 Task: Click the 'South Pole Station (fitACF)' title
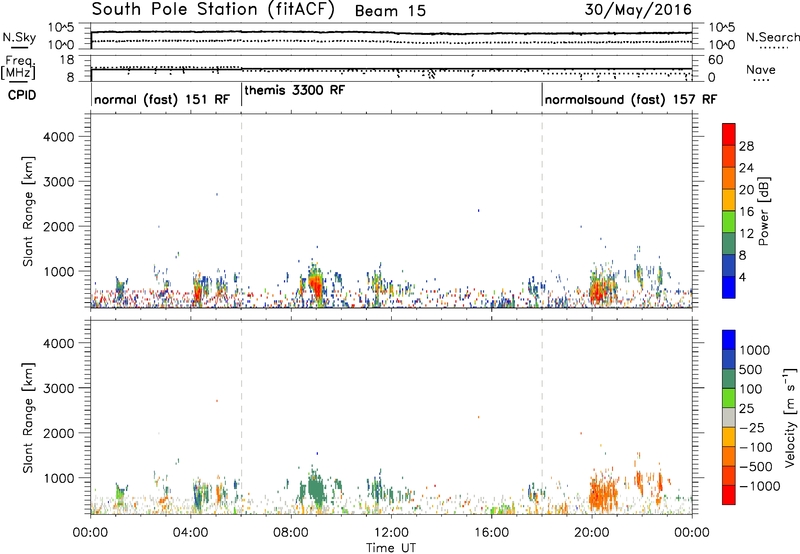213,9
